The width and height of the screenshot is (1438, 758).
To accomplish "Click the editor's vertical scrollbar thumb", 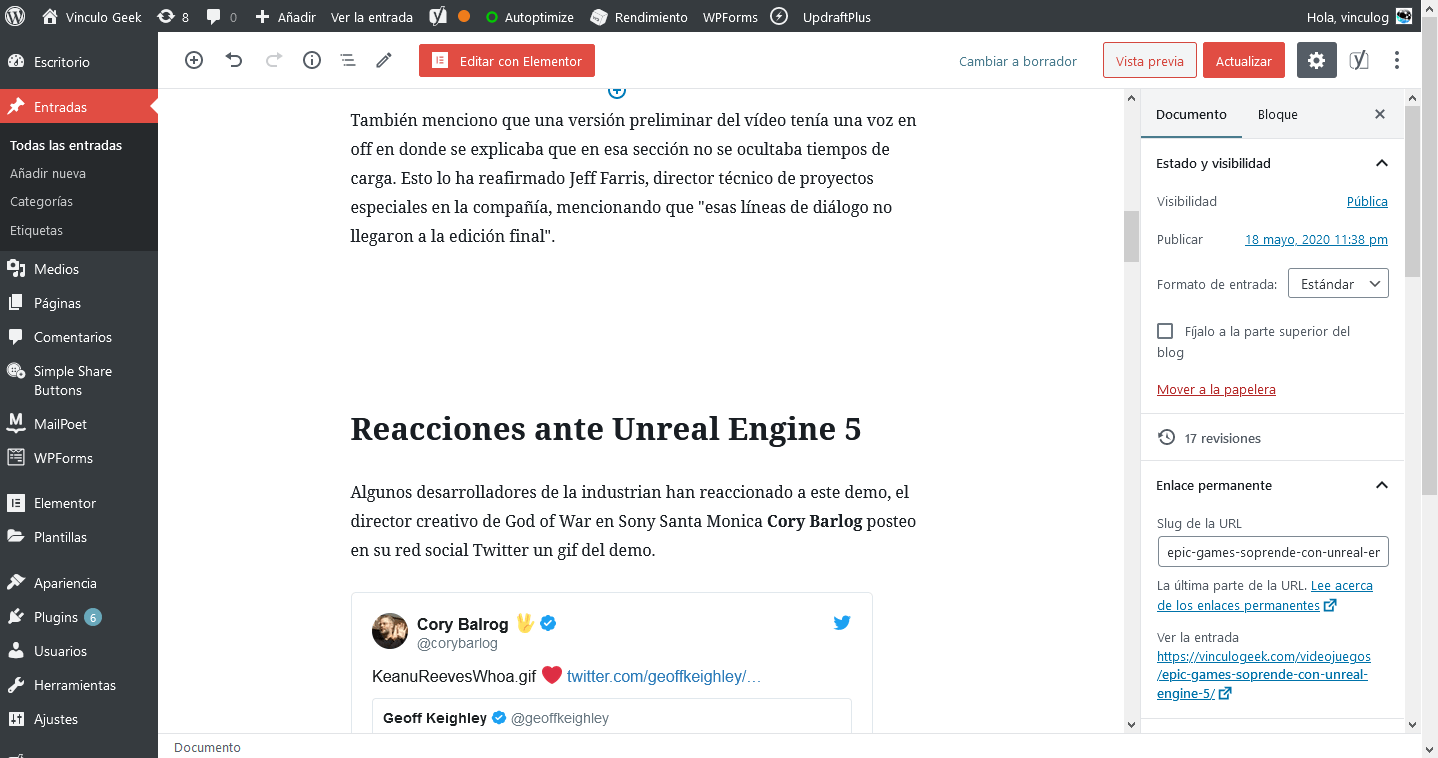I will tap(1131, 236).
